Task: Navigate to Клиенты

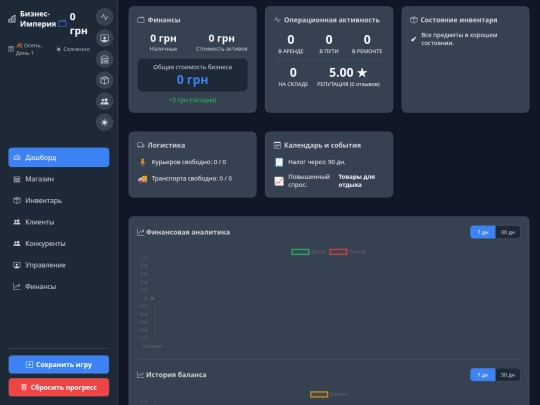Action: [x=59, y=222]
